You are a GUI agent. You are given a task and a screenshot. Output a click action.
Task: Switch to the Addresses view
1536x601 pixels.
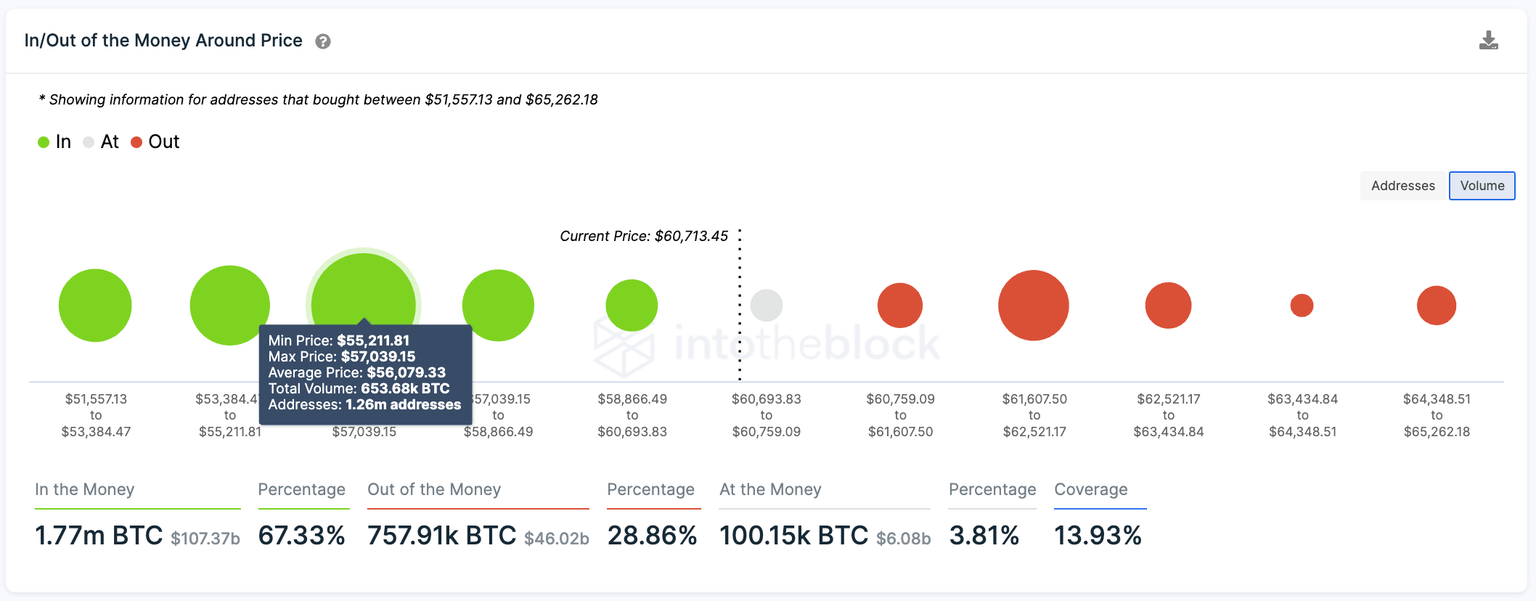pos(1403,186)
